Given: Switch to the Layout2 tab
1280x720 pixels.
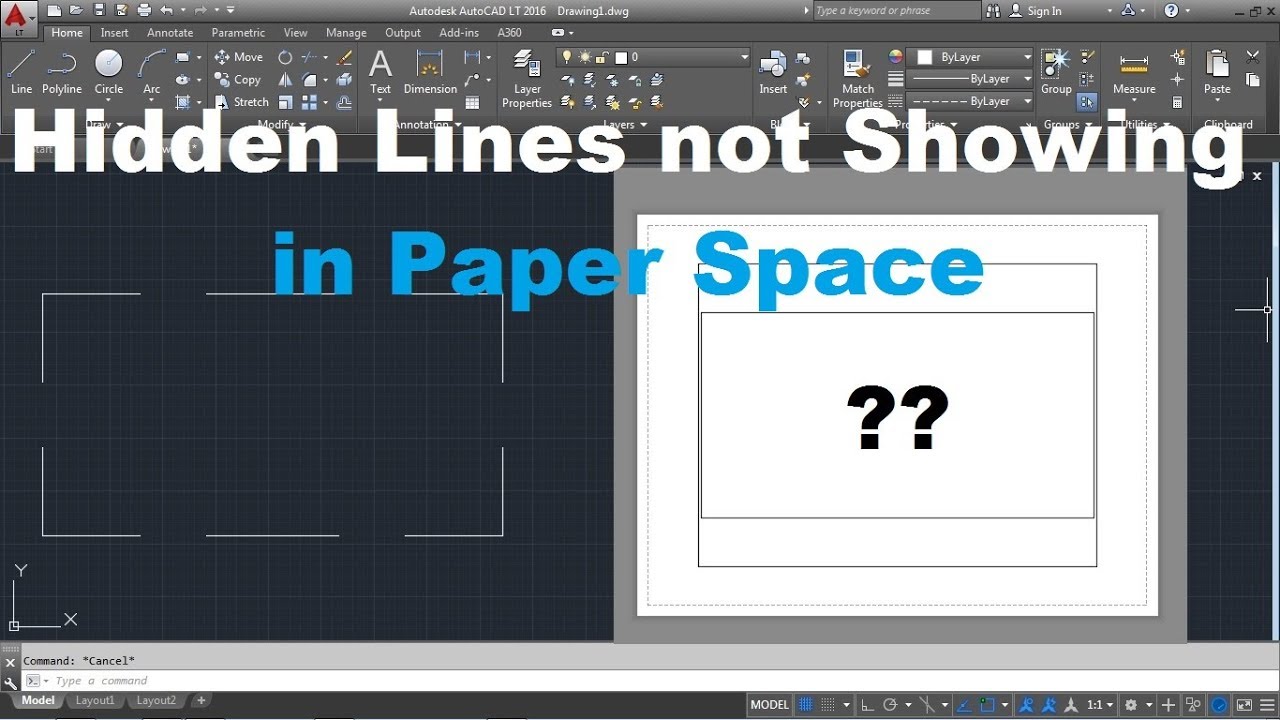Looking at the screenshot, I should tap(156, 701).
